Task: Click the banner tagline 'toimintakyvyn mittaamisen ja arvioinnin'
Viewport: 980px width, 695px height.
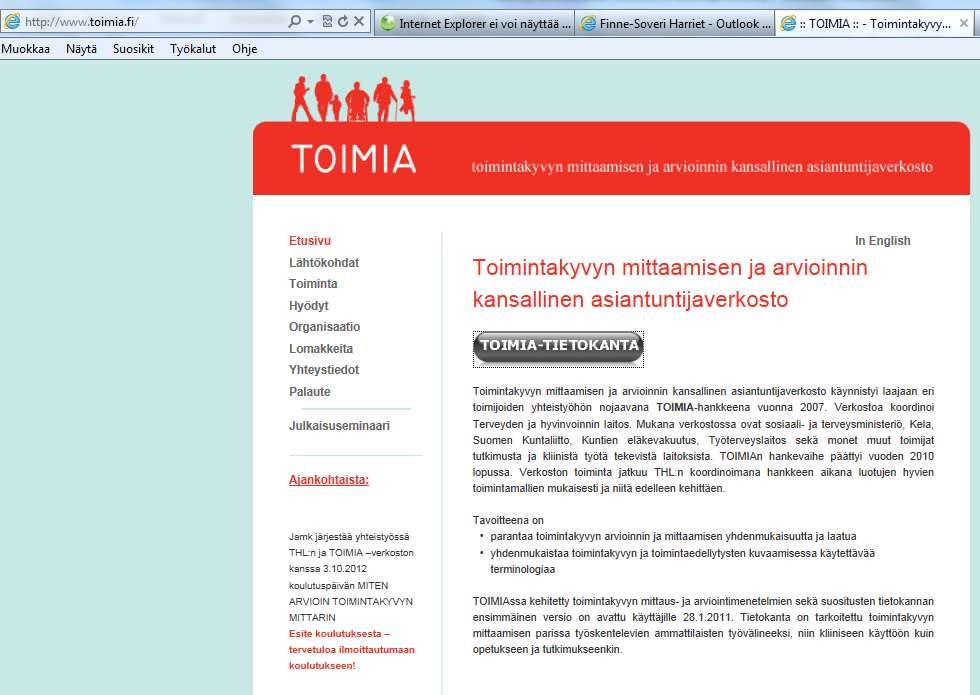Action: click(702, 166)
